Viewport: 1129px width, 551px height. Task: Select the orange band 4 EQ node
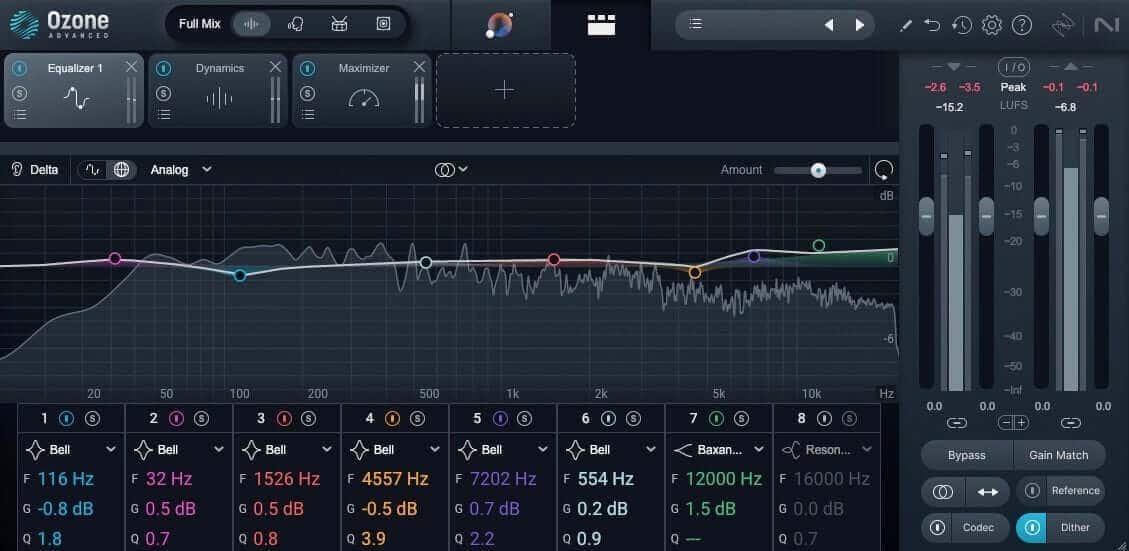695,273
